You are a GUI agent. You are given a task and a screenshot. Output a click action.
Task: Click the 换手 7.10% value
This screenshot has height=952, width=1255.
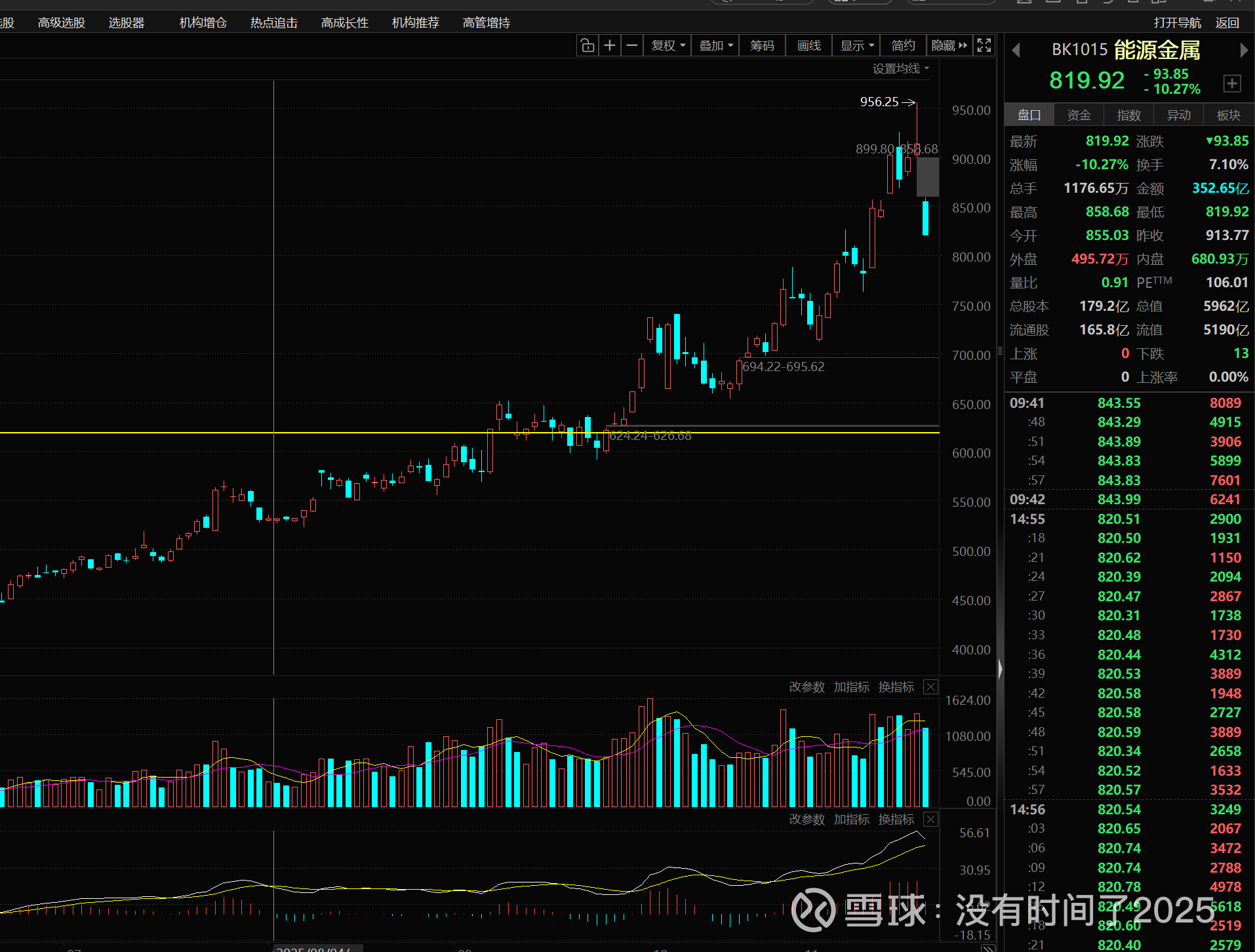(x=1229, y=165)
